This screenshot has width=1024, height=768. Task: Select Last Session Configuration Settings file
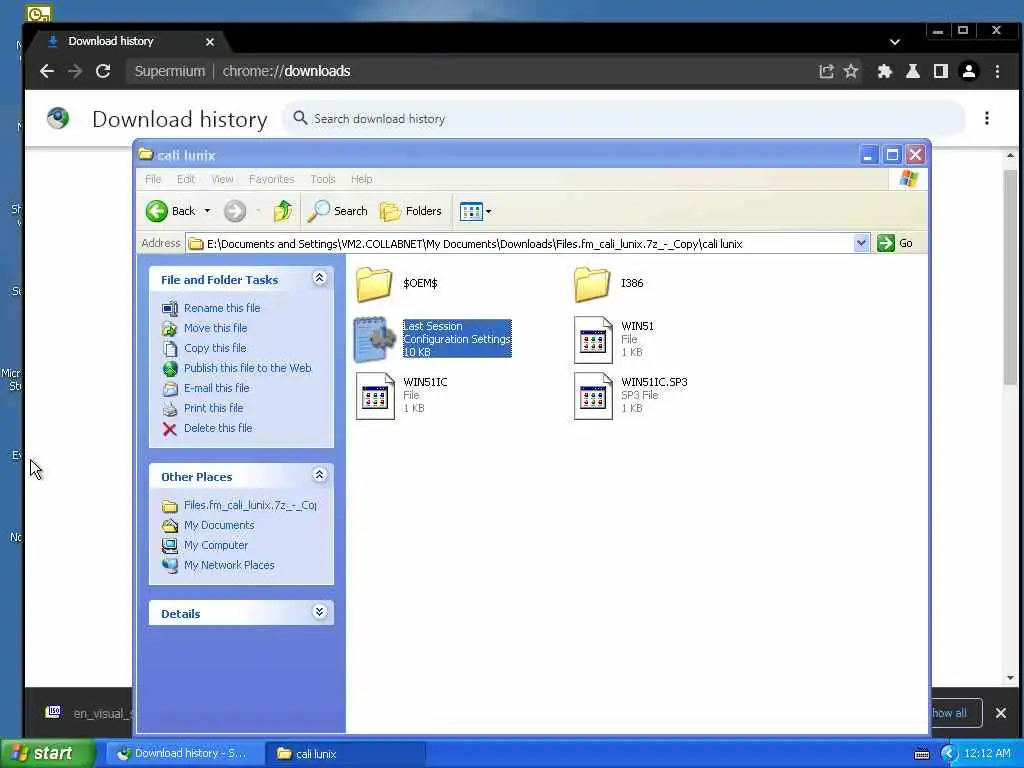point(433,339)
